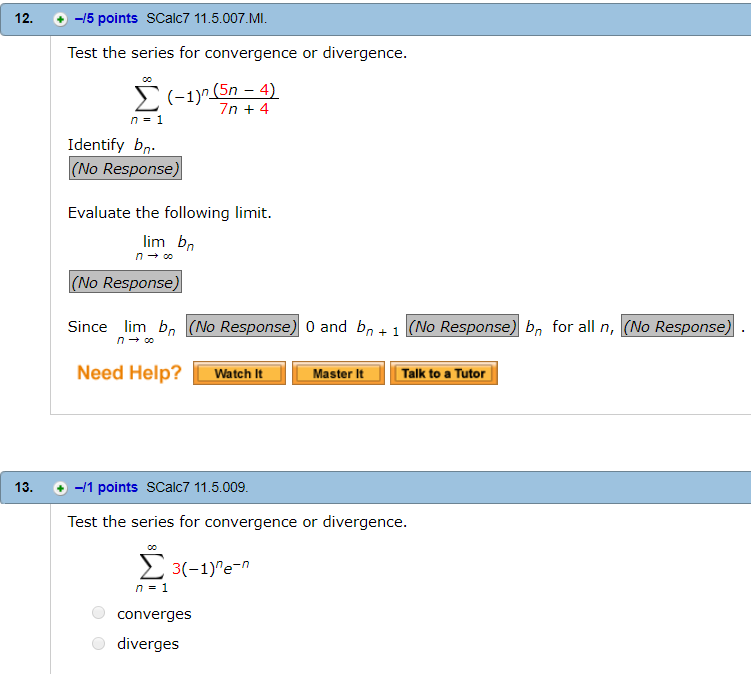Image resolution: width=751 pixels, height=674 pixels.
Task: Open the No Response dropdown after 'for all n,'
Action: coord(677,326)
